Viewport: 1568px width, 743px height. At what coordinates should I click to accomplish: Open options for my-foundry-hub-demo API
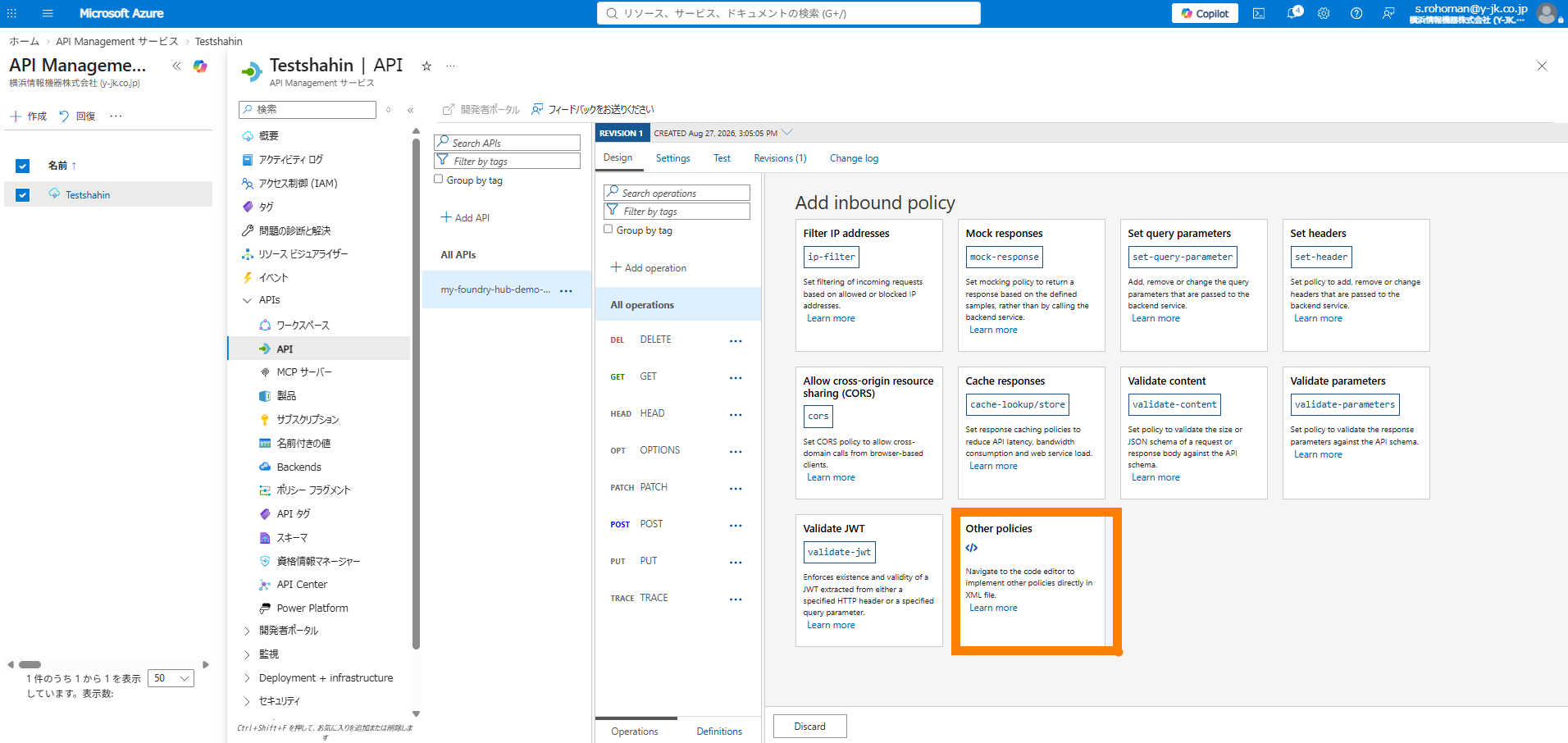pyautogui.click(x=566, y=291)
